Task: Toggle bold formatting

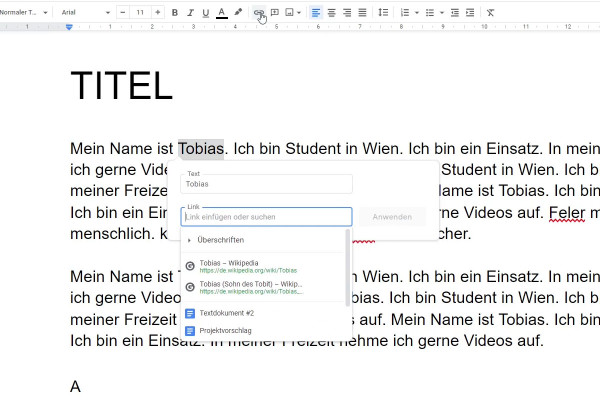Action: coord(175,13)
